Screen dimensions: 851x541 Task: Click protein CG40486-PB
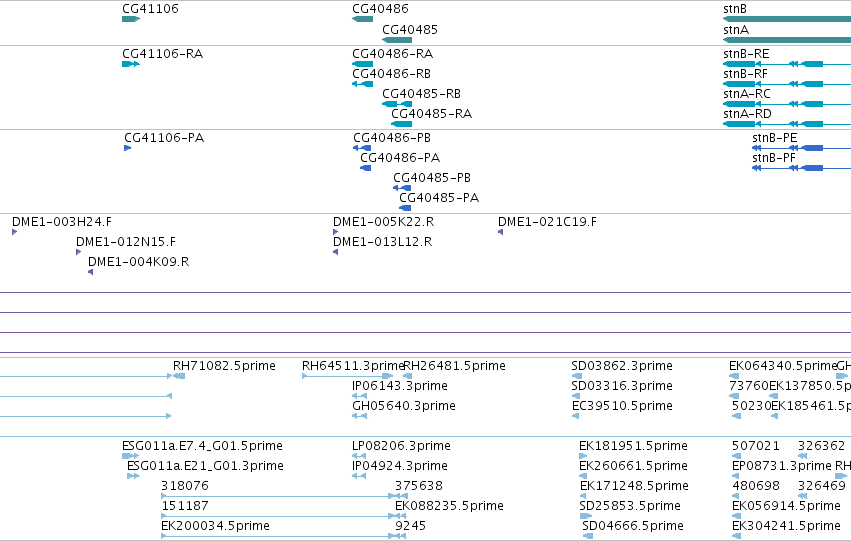392,138
